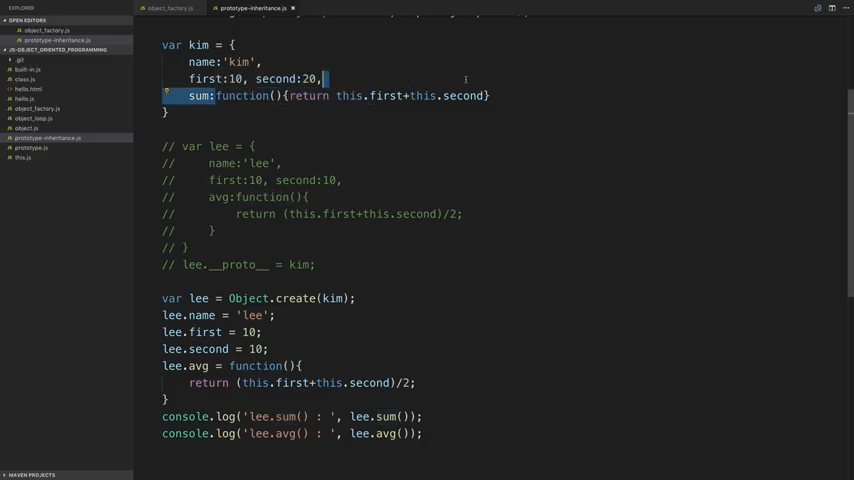The height and width of the screenshot is (480, 854).
Task: Expand the Maven Projects panel
Action: click(x=5, y=475)
